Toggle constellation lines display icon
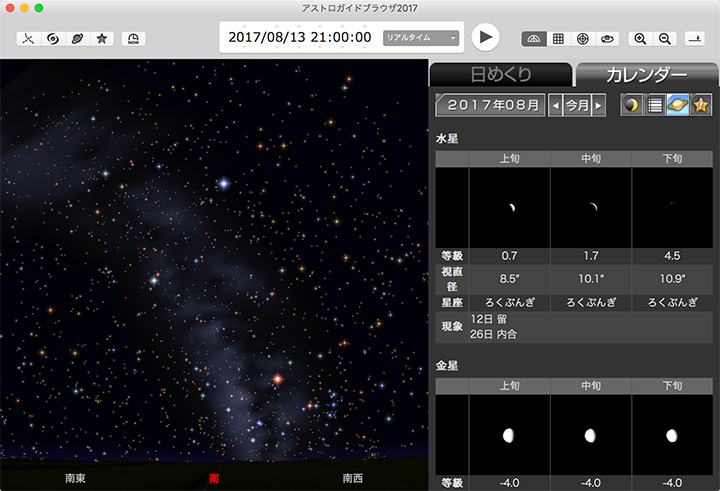Image resolution: width=720 pixels, height=491 pixels. (x=28, y=39)
